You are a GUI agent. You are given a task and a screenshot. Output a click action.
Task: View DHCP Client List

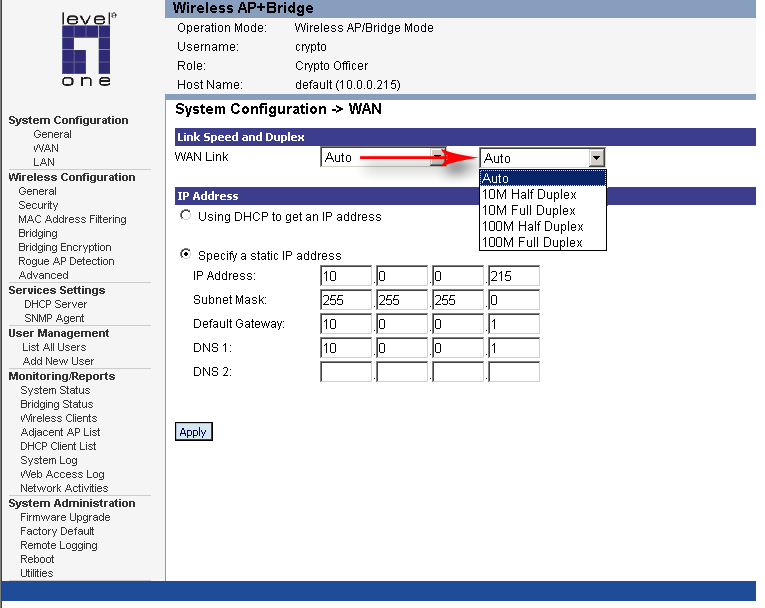(58, 446)
